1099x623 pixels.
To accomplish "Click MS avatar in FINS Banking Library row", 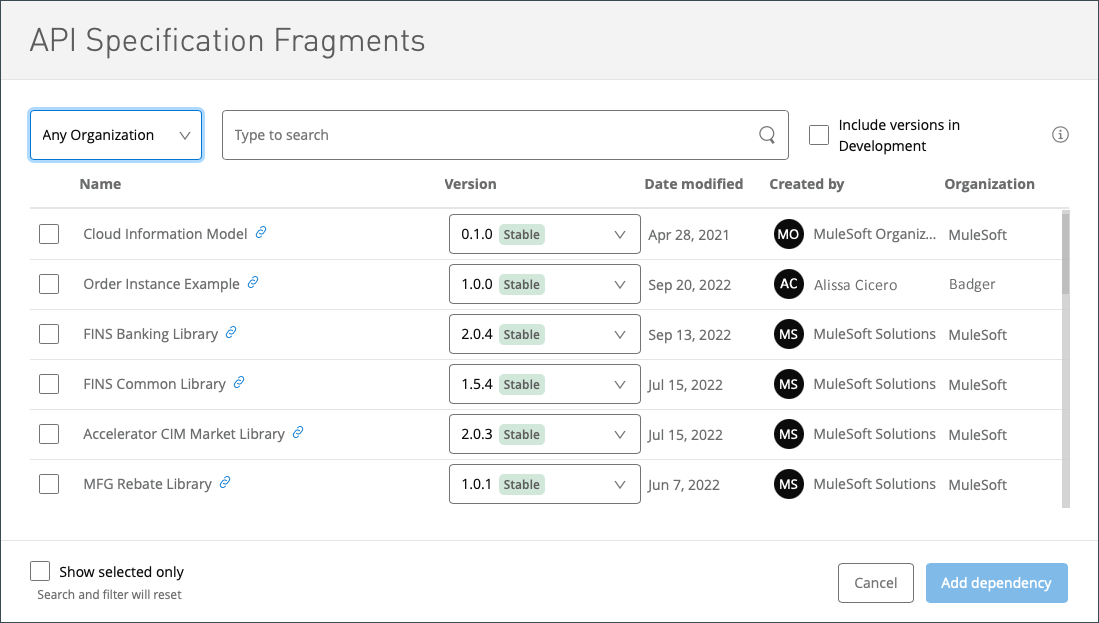I will [789, 334].
